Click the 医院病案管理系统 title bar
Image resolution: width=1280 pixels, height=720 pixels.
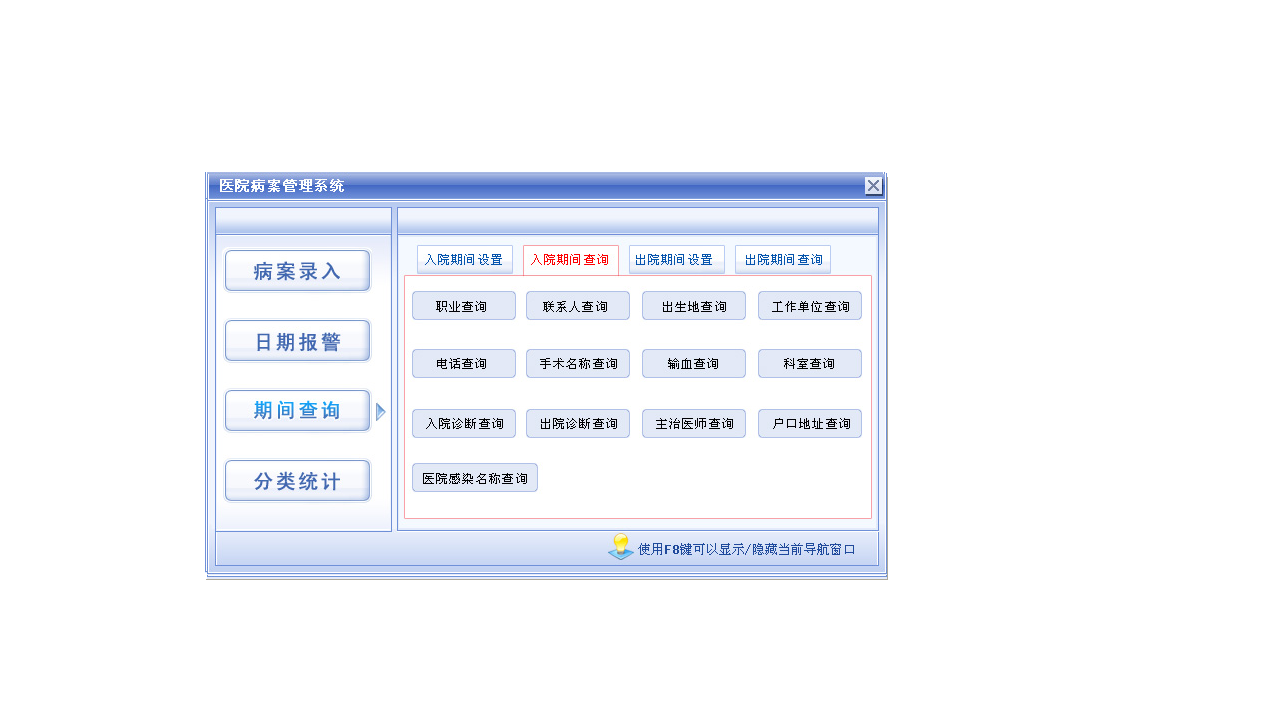(500, 186)
